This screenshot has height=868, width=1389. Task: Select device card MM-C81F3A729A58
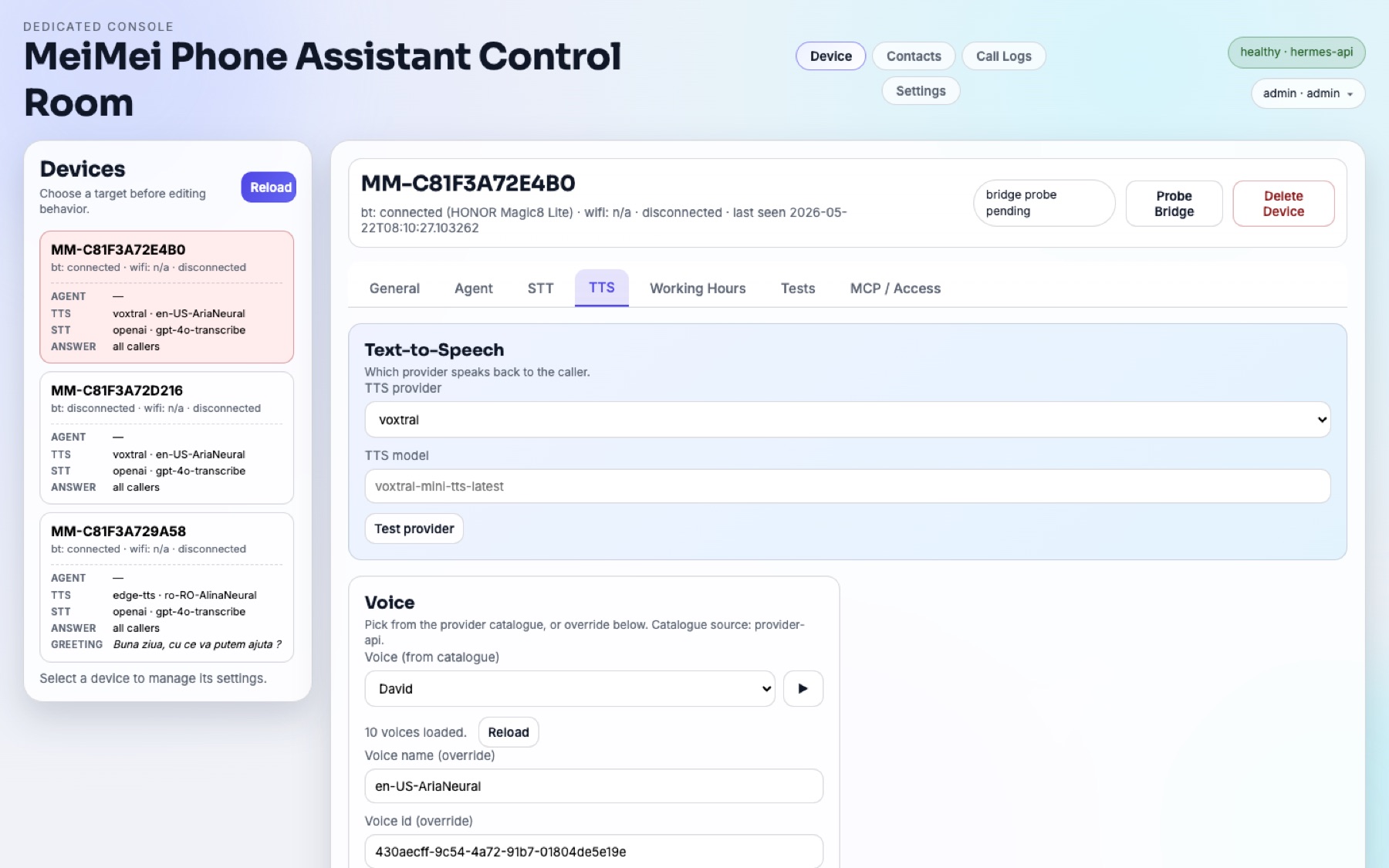pyautogui.click(x=167, y=587)
